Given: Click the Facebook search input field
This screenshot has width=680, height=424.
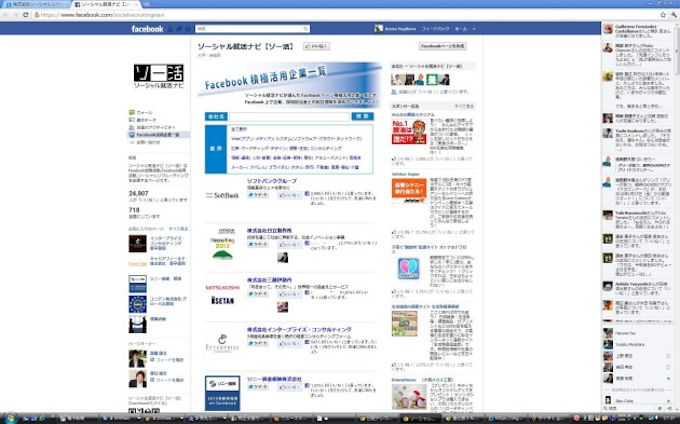Looking at the screenshot, I should coord(250,29).
